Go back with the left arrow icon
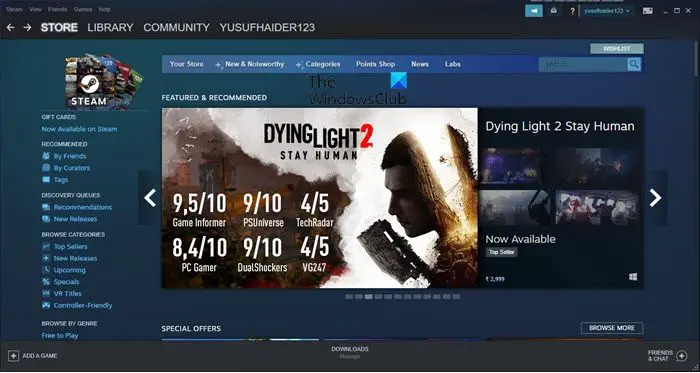This screenshot has width=700, height=373. (10, 28)
